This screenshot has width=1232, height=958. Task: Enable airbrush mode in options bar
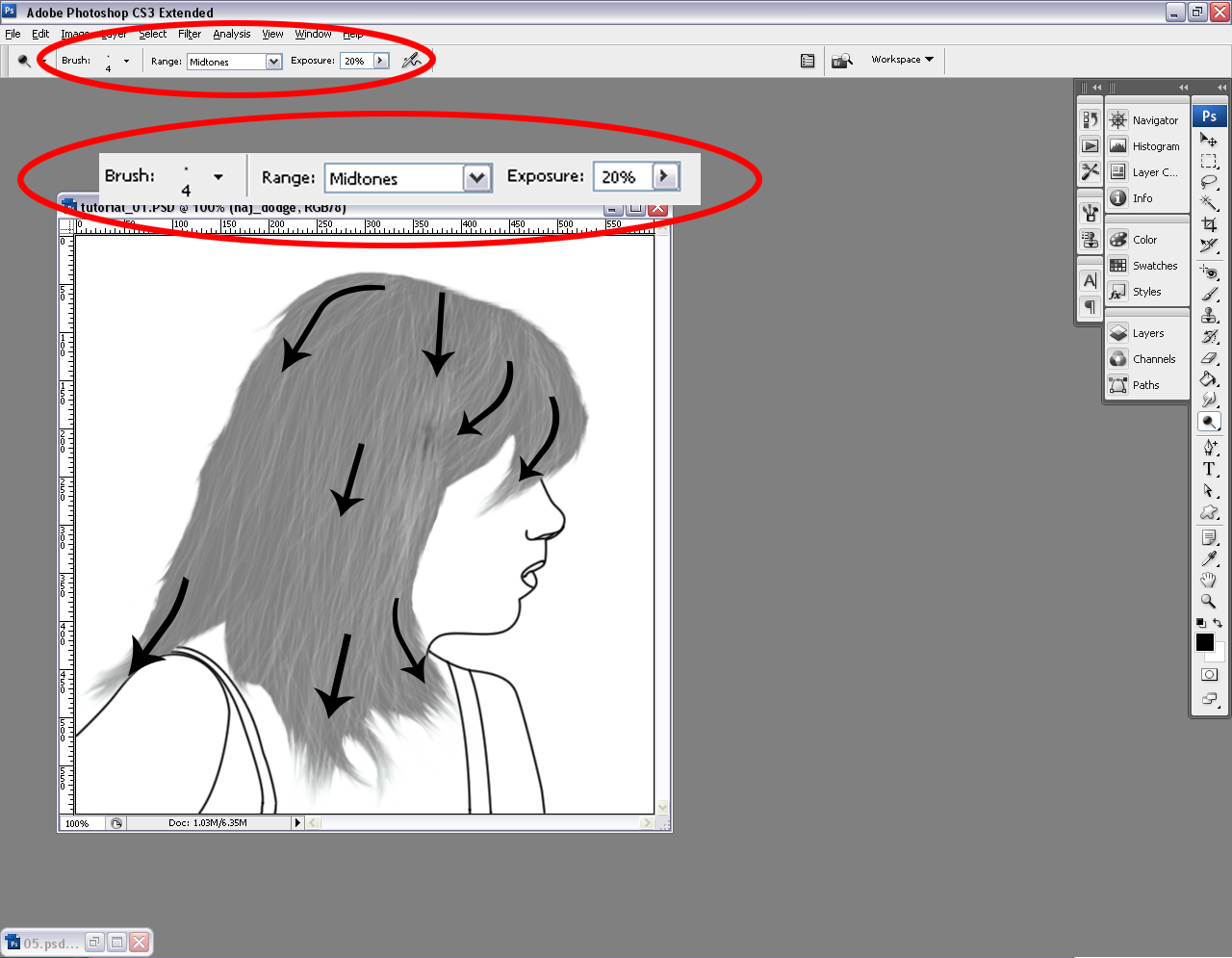pos(412,61)
